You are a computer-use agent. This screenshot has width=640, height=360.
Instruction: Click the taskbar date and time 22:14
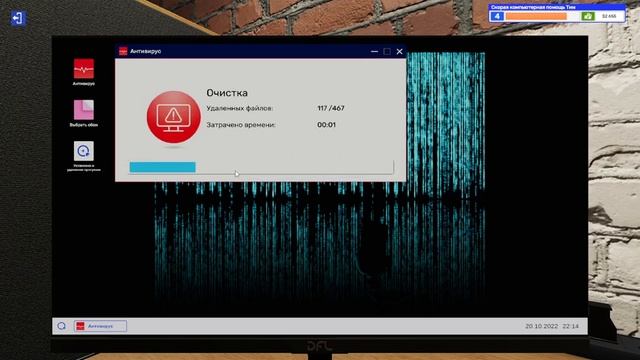click(552, 326)
